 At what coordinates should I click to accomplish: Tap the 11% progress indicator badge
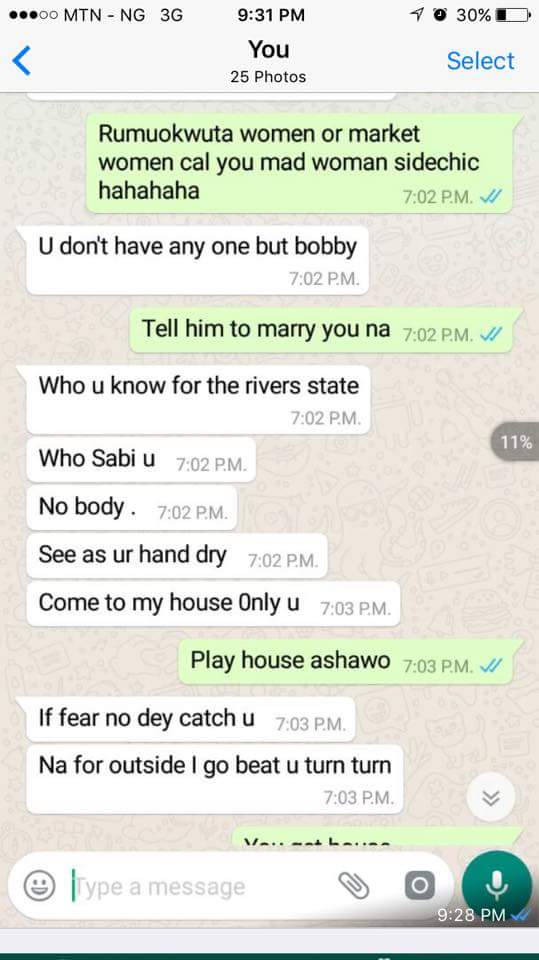[516, 441]
